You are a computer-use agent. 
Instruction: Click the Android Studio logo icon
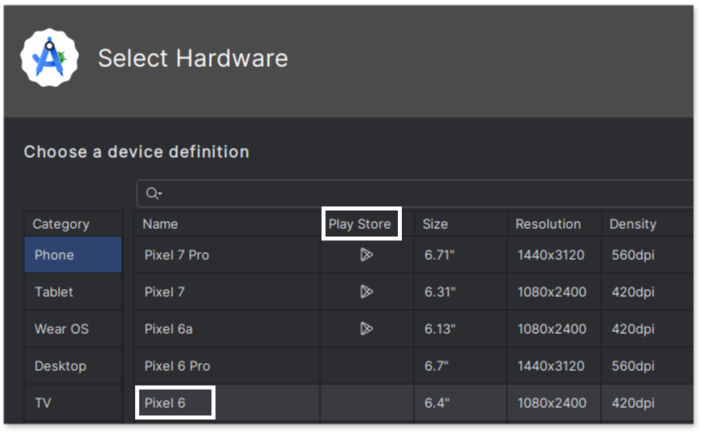pos(49,59)
